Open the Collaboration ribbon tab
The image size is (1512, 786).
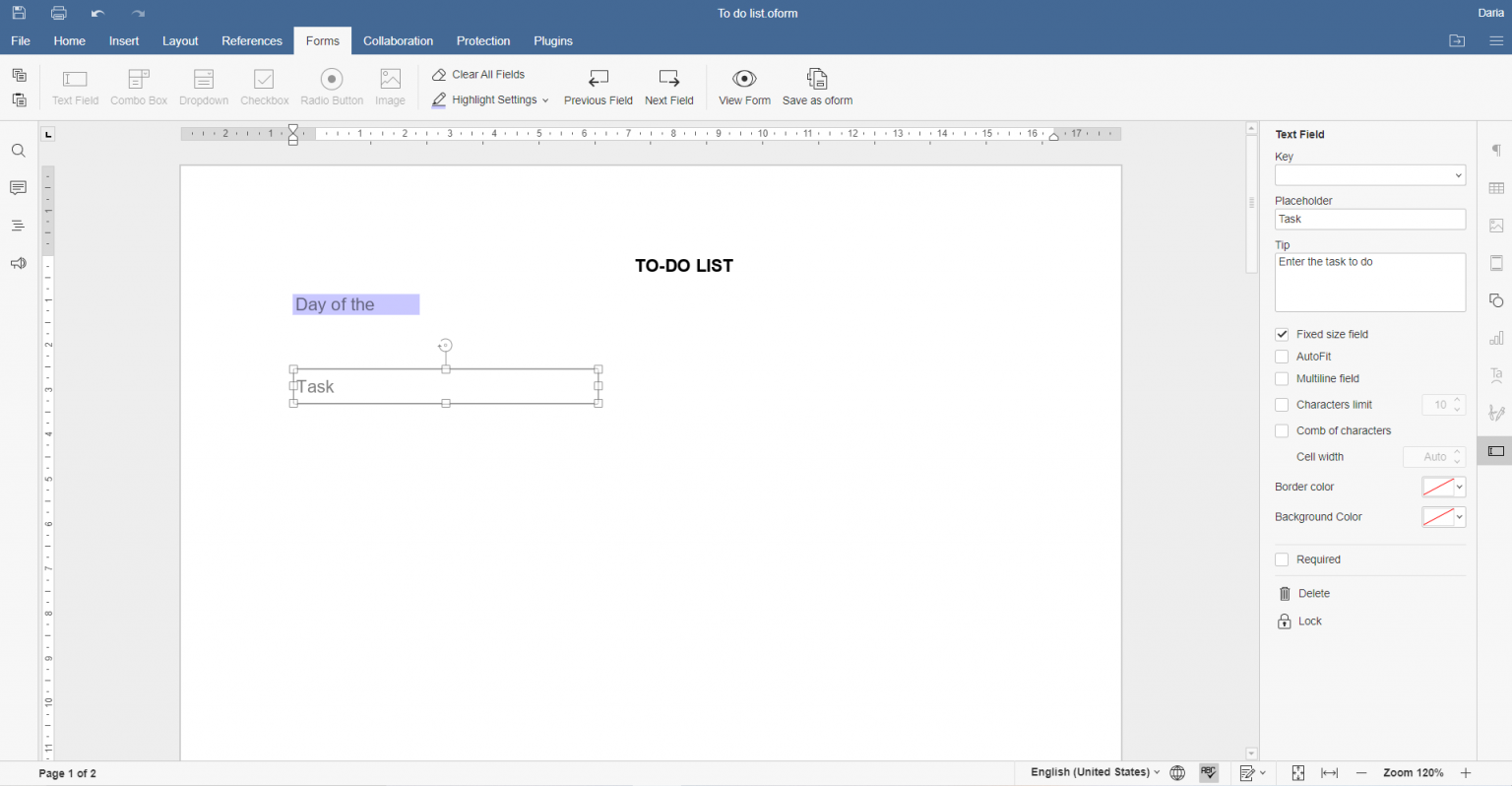click(398, 40)
